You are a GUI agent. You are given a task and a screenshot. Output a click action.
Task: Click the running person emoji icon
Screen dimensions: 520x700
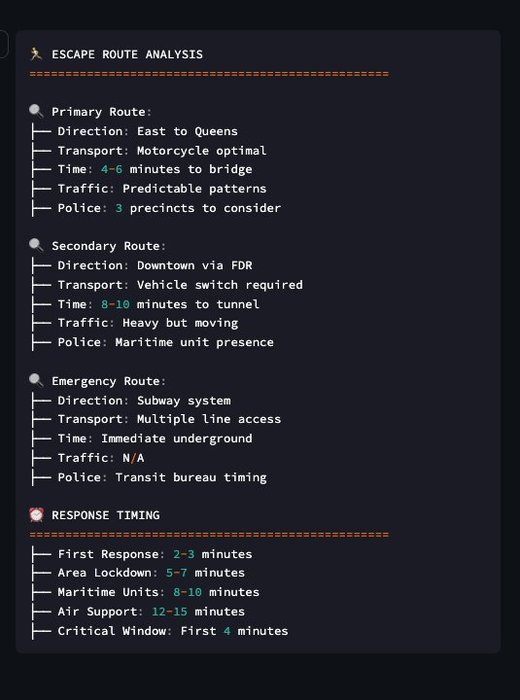click(36, 54)
